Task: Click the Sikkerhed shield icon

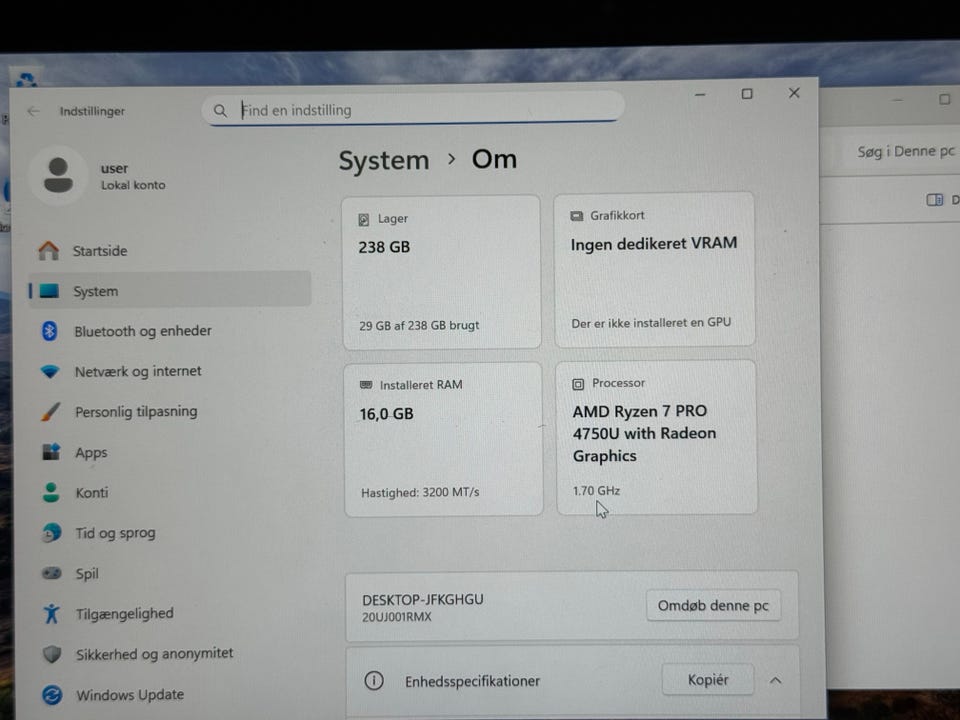Action: [x=52, y=654]
